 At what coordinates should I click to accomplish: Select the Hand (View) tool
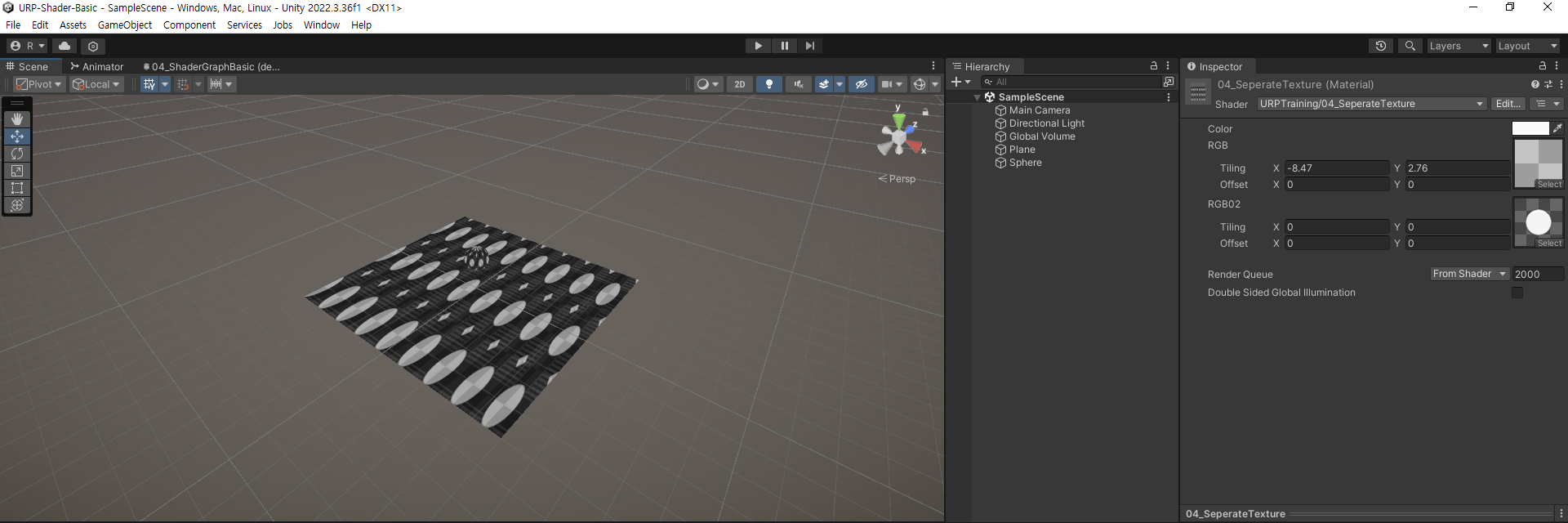click(17, 119)
